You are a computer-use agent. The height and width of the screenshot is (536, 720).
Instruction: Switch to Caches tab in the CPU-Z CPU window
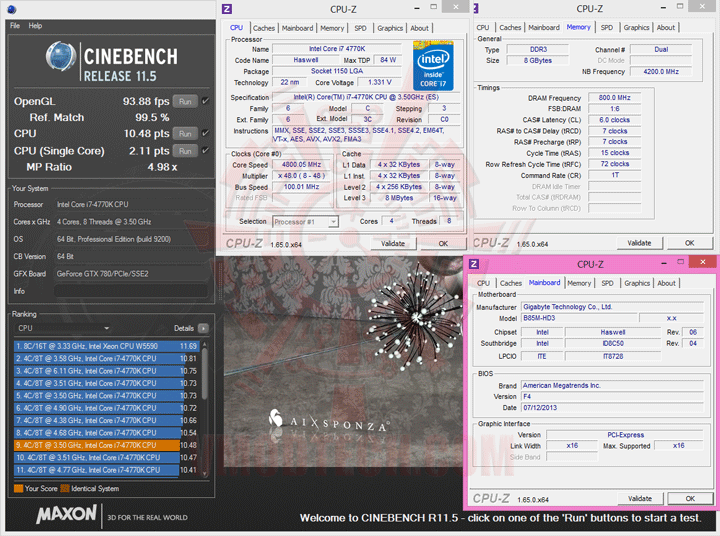[x=264, y=28]
